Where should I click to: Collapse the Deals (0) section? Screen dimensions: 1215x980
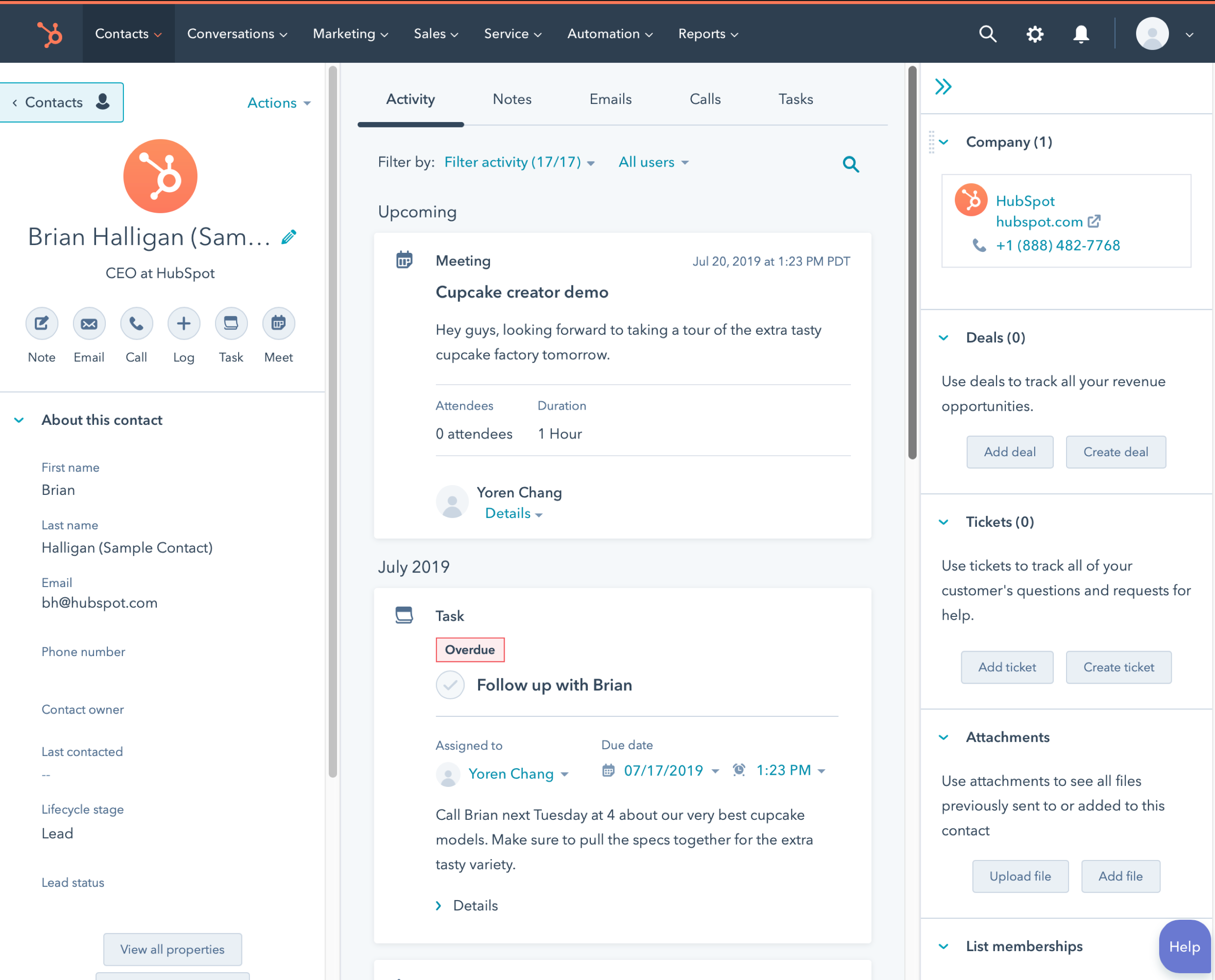[x=944, y=338]
